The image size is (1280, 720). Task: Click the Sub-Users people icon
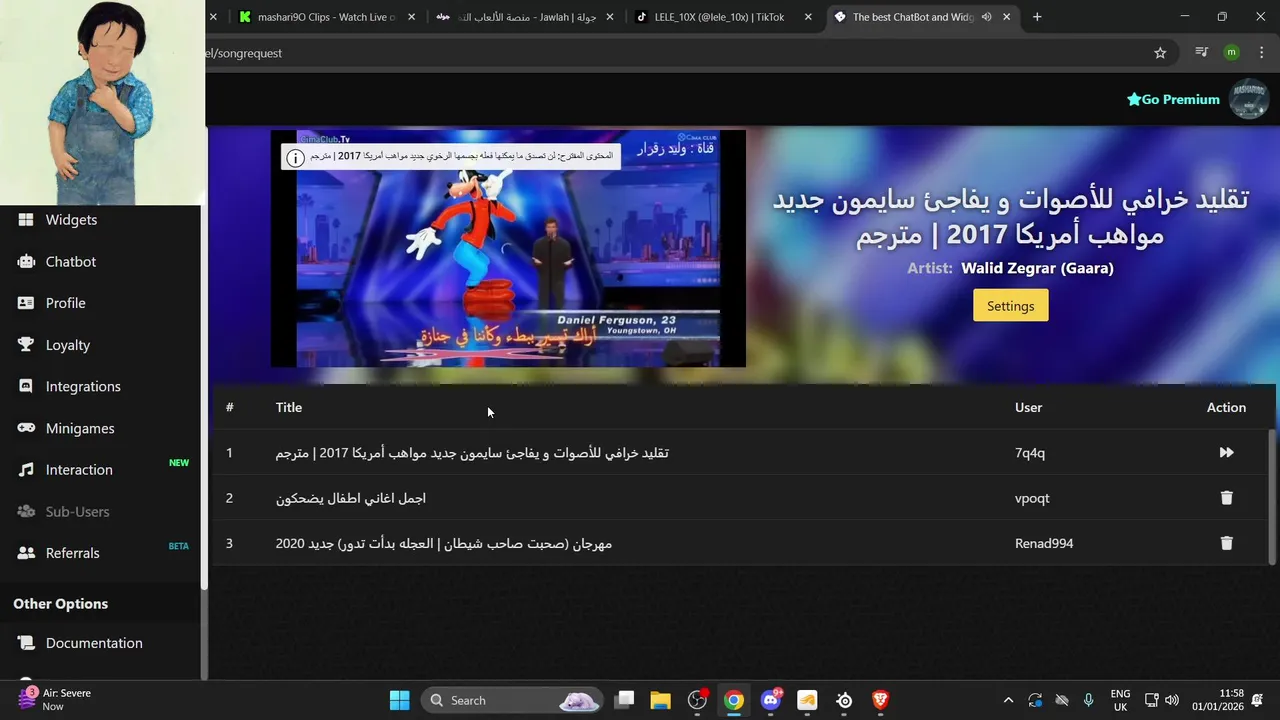click(x=26, y=512)
